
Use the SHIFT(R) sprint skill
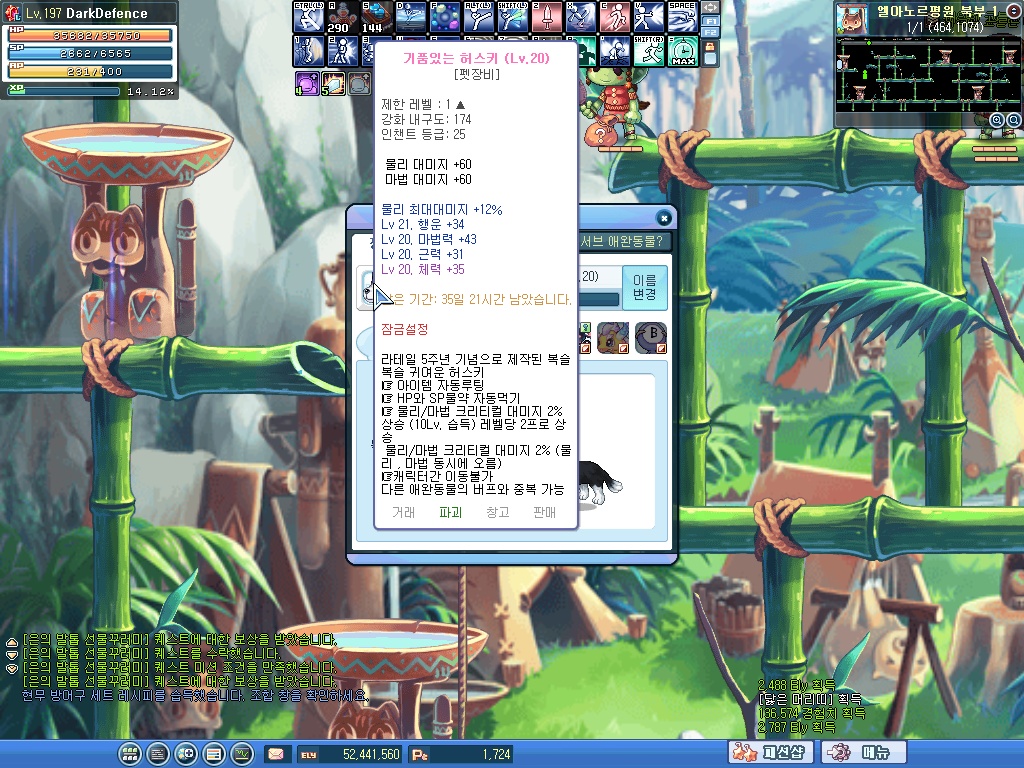(648, 51)
